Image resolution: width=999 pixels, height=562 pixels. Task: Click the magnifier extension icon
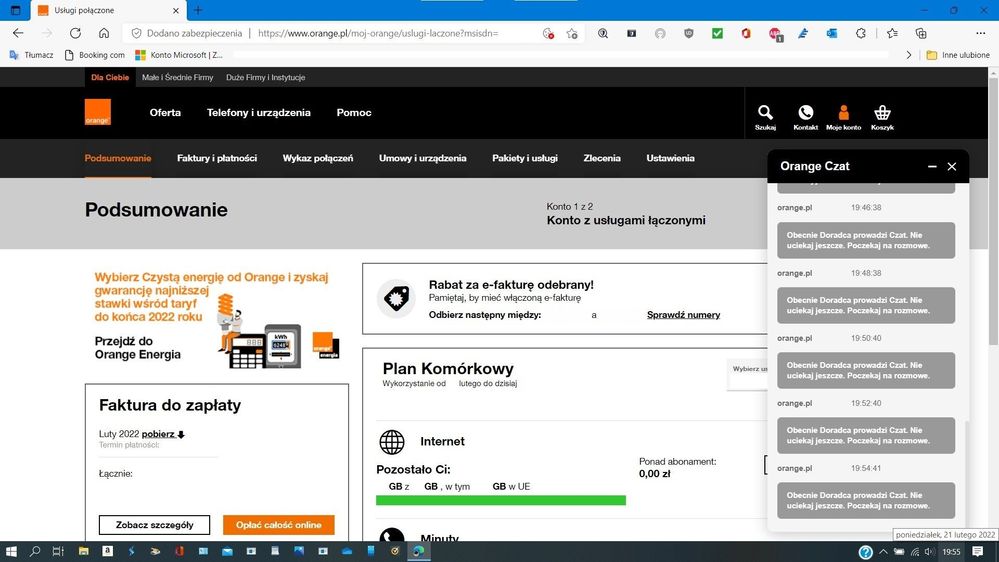point(603,33)
